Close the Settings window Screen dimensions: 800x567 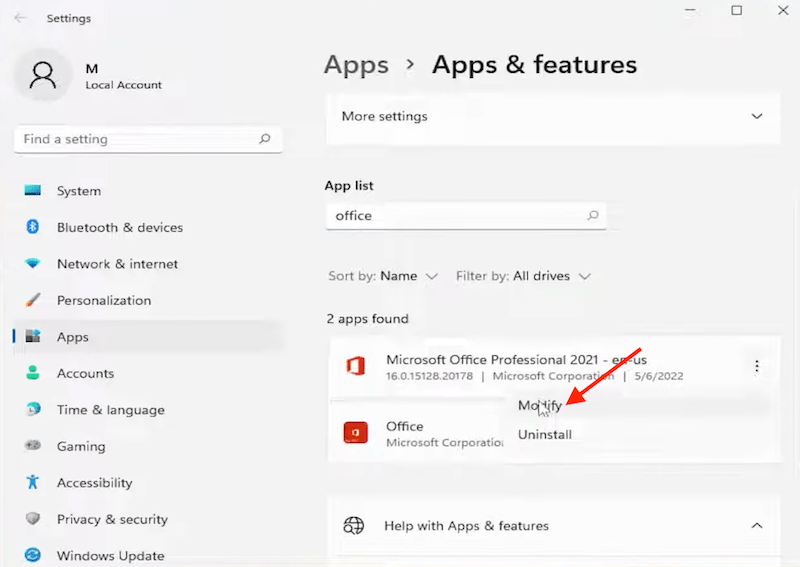[783, 10]
